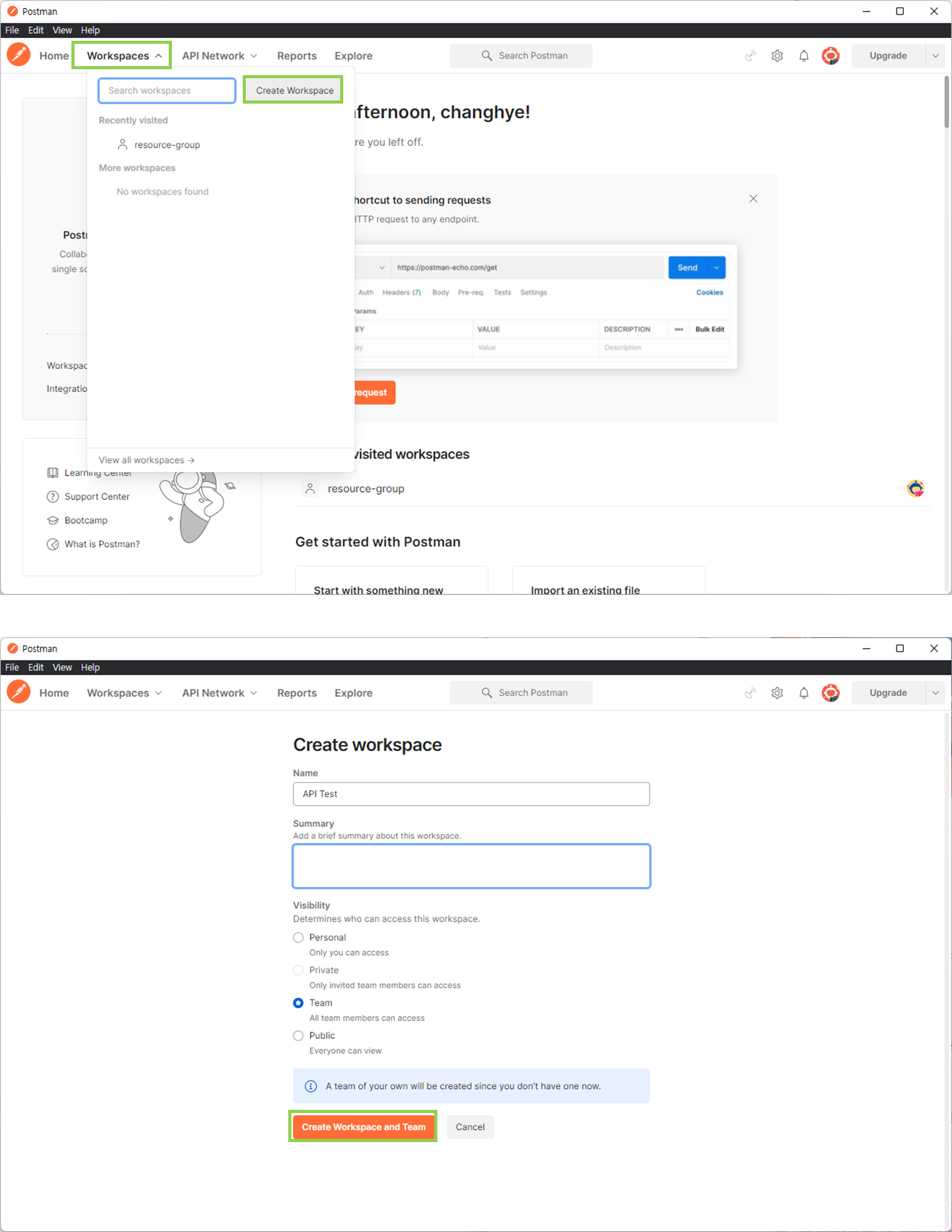This screenshot has width=952, height=1232.
Task: Open the Edit menu in top window
Action: click(35, 30)
